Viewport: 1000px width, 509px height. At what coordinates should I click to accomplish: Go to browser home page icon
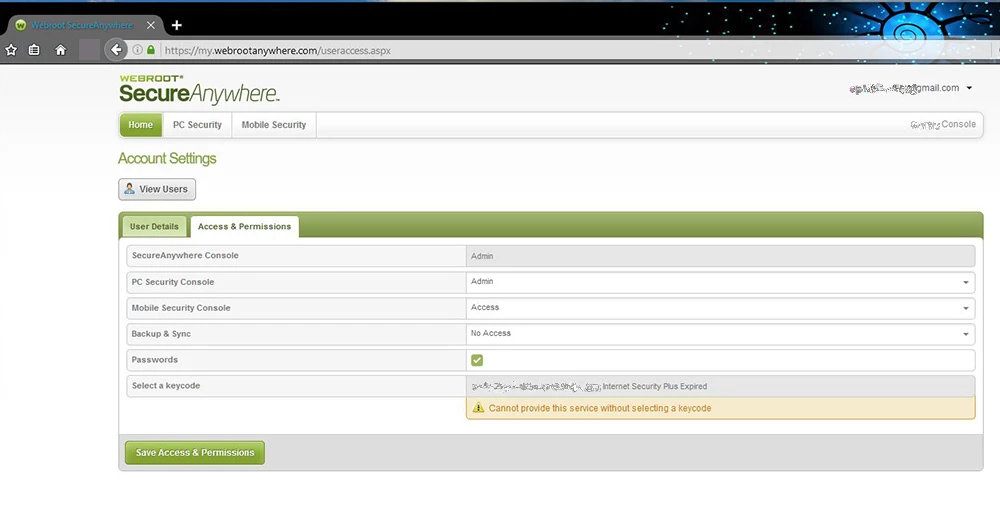coord(61,50)
